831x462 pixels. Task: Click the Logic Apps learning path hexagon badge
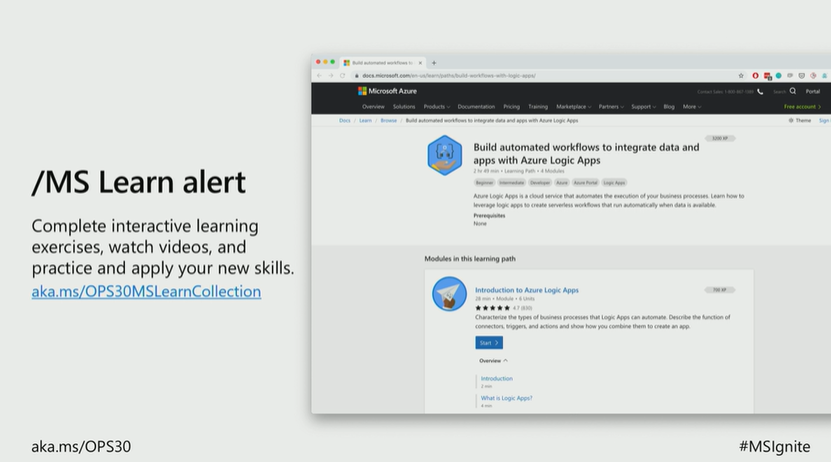pos(445,155)
